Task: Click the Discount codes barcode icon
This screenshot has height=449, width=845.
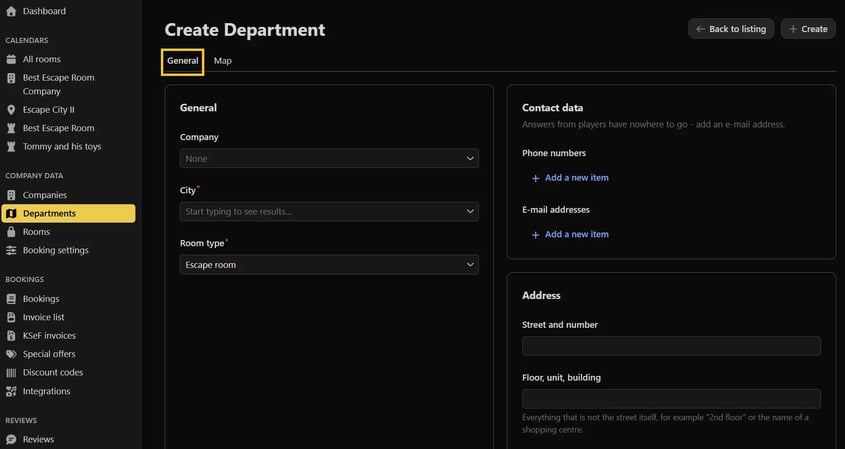Action: [x=11, y=372]
